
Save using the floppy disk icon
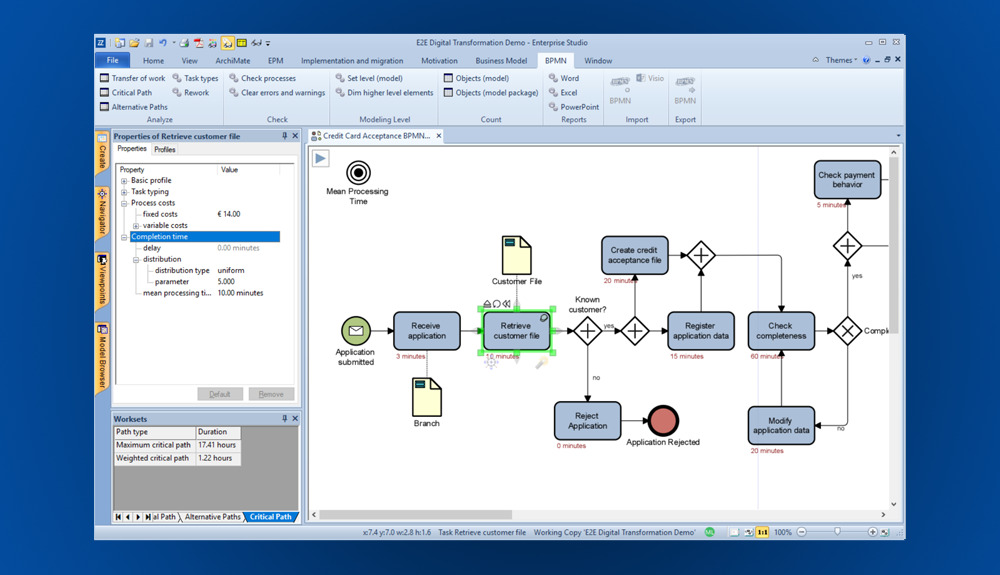tap(149, 43)
